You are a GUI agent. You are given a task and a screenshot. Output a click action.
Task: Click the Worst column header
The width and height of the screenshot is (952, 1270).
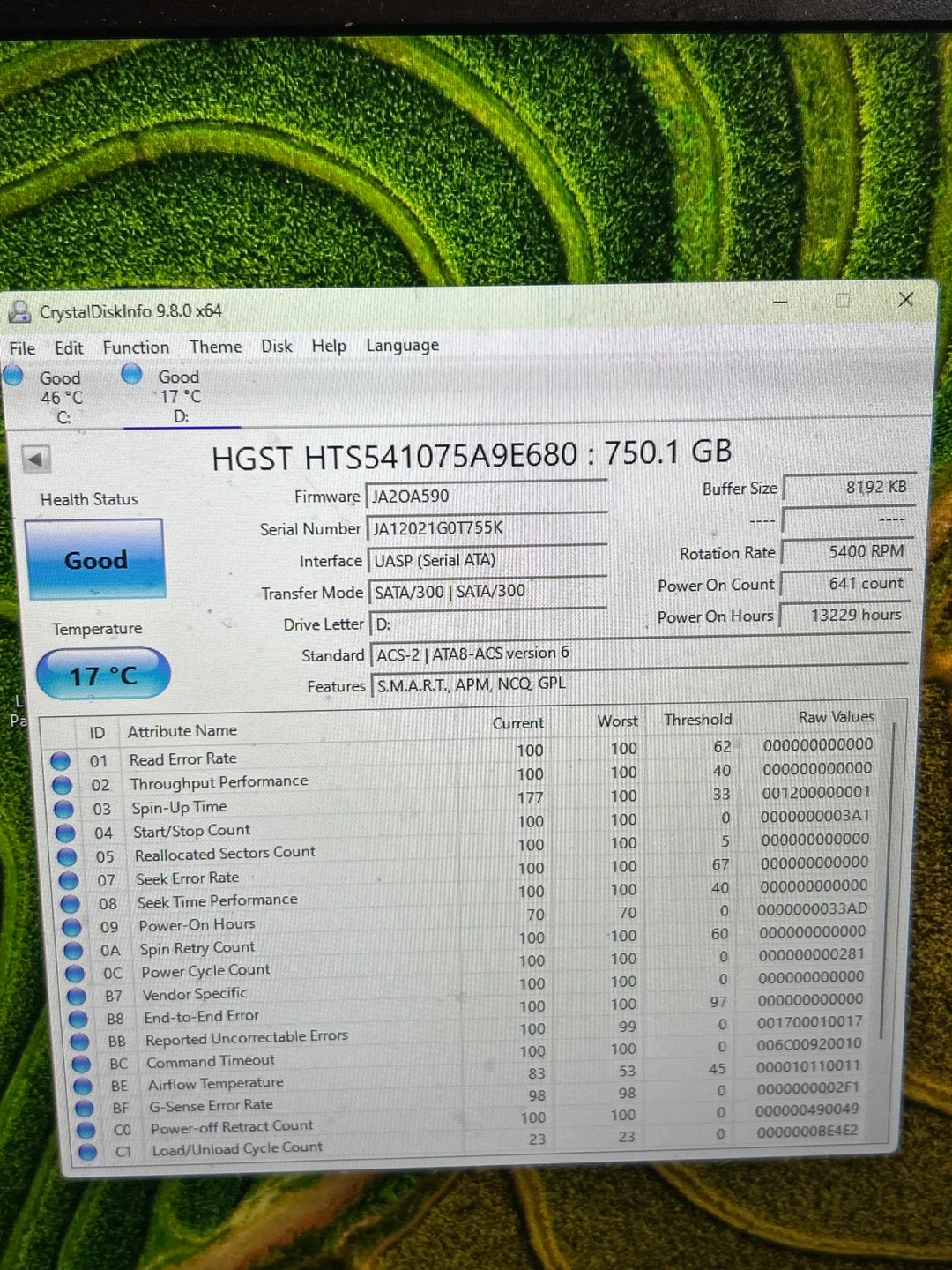coord(617,721)
